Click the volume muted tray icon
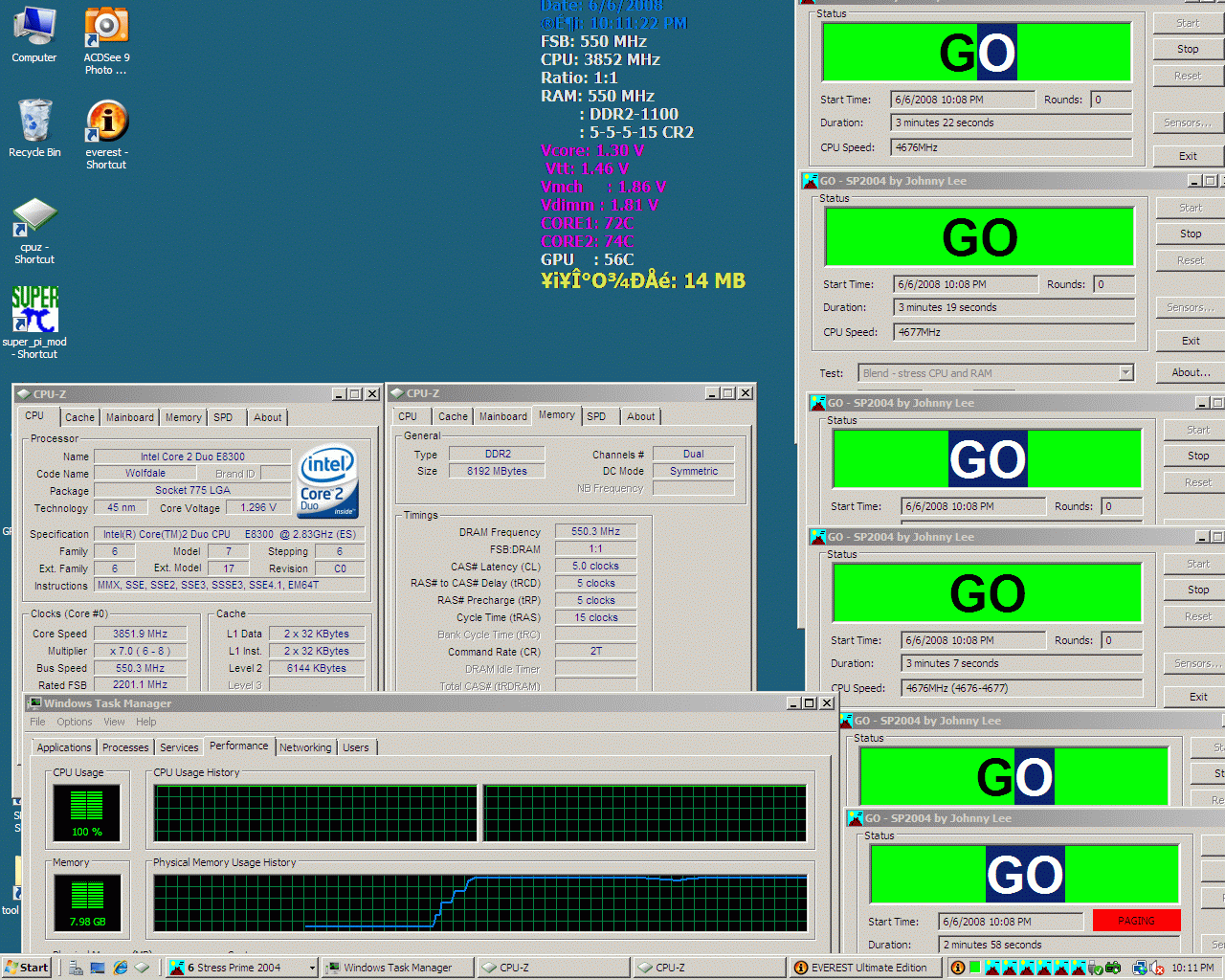Viewport: 1225px width, 980px height. (1156, 968)
